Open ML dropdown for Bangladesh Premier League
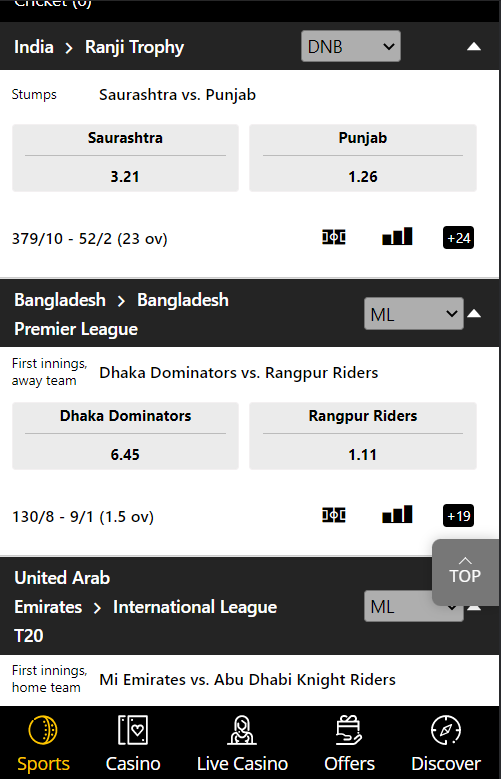Image resolution: width=501 pixels, height=779 pixels. click(x=414, y=313)
